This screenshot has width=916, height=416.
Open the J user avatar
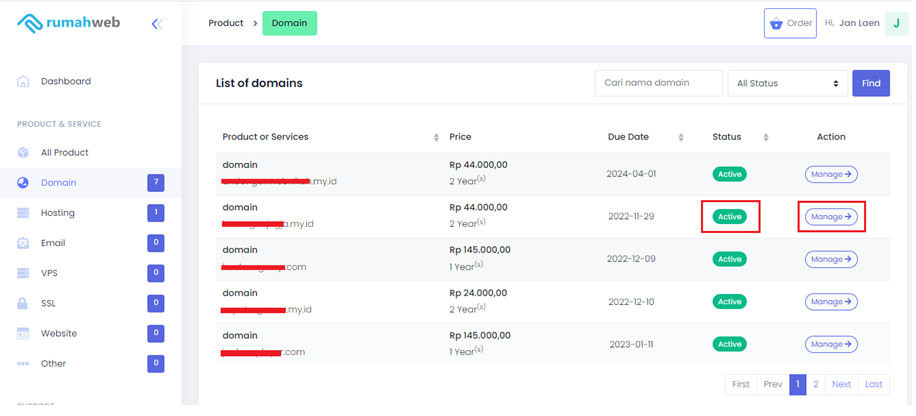point(896,23)
